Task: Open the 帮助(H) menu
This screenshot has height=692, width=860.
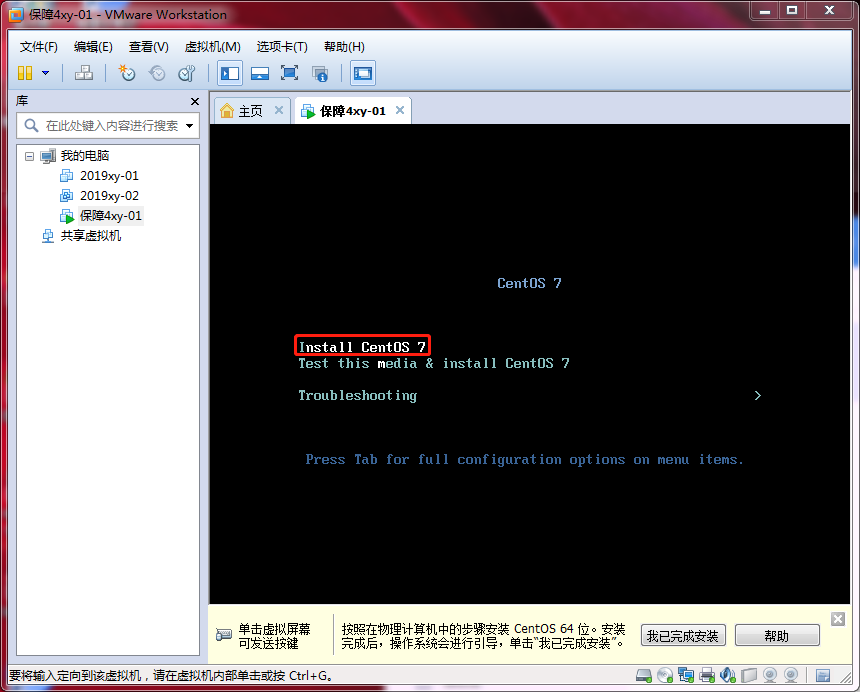Action: 344,47
